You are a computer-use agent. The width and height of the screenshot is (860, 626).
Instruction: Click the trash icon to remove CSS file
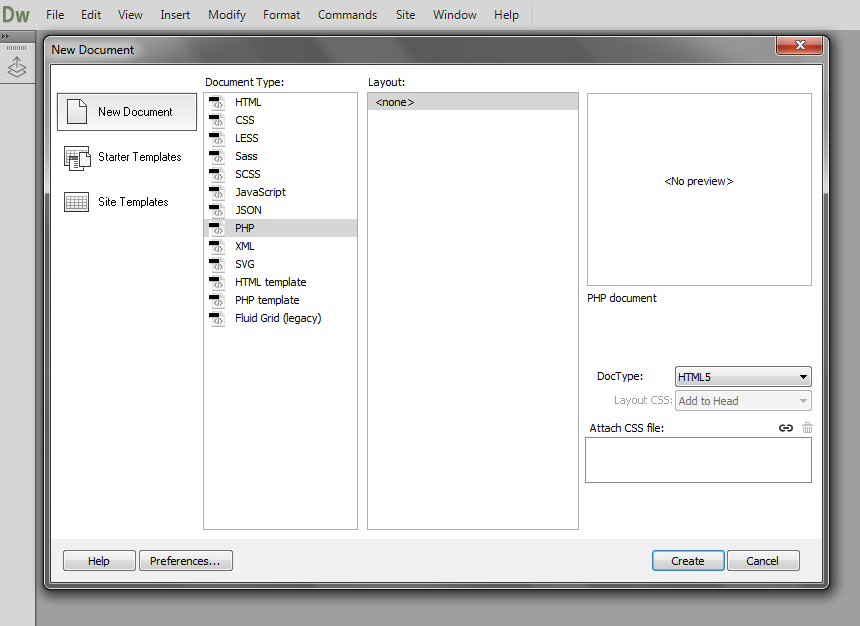click(807, 427)
